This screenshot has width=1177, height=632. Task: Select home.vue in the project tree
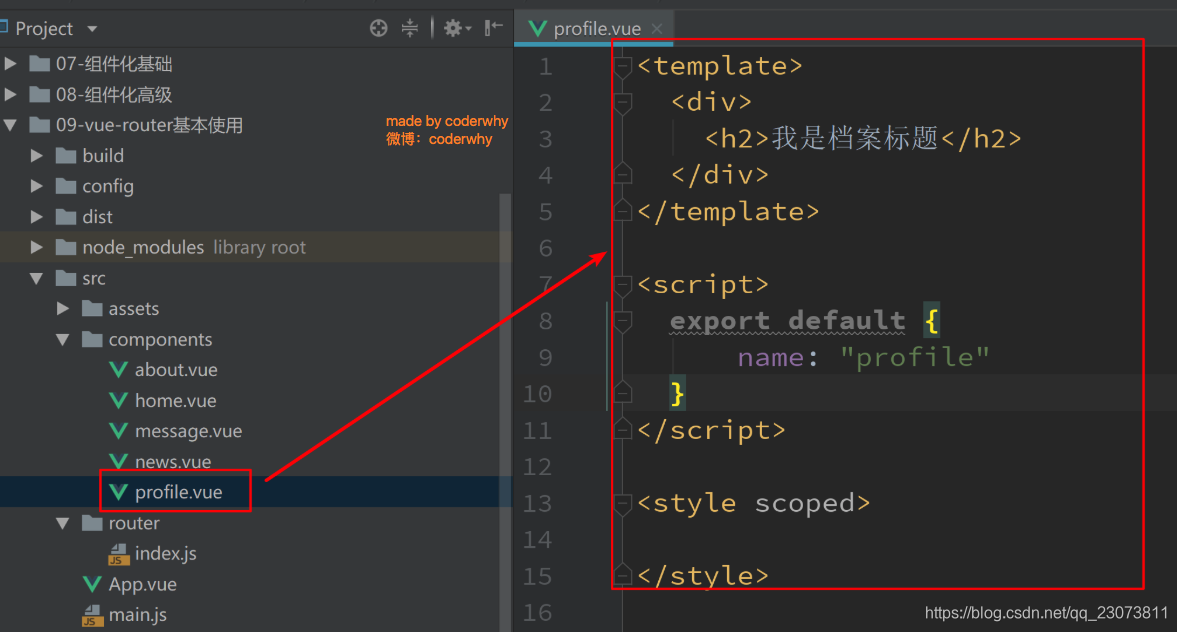point(176,401)
